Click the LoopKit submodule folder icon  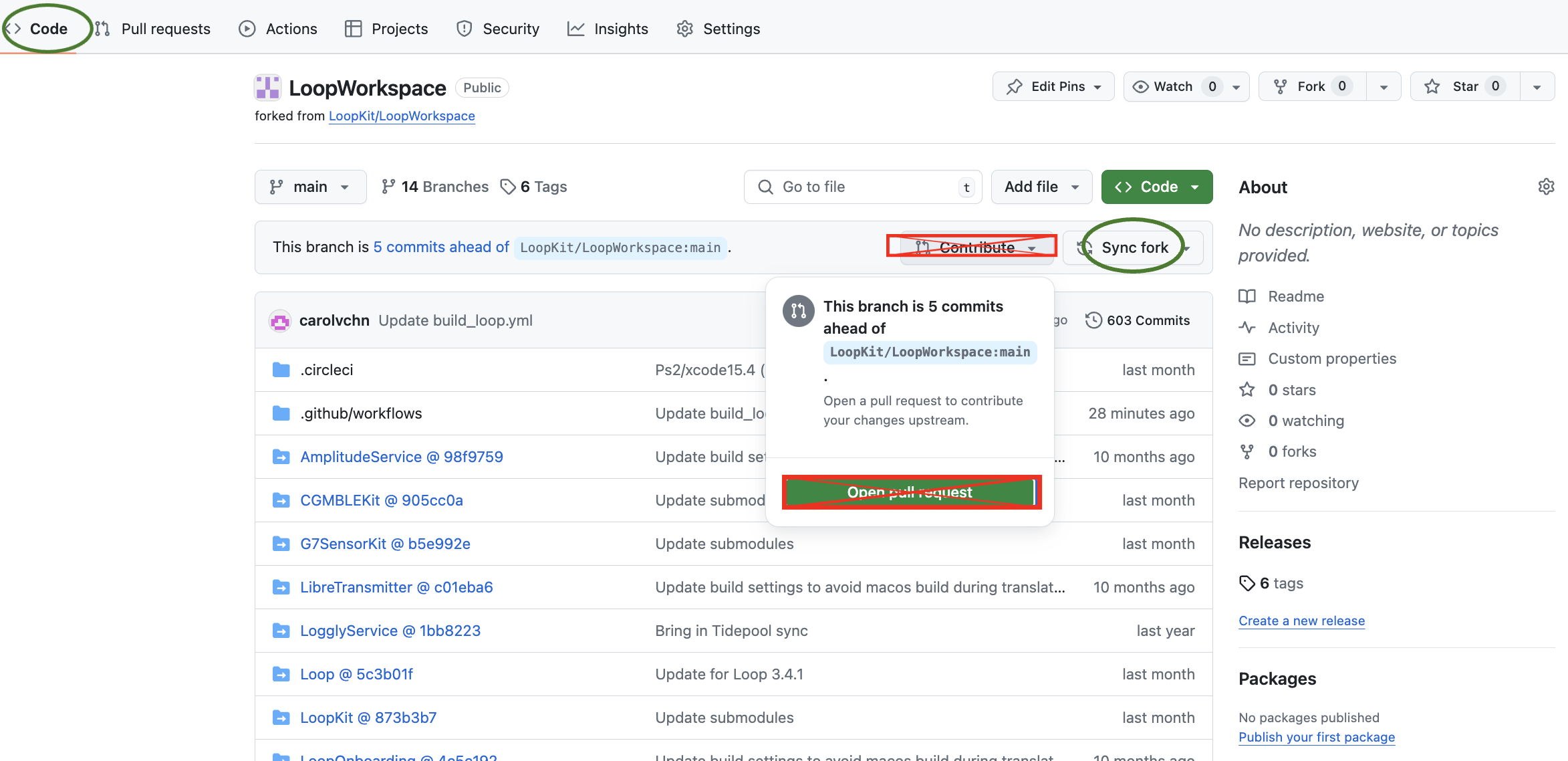click(x=281, y=718)
